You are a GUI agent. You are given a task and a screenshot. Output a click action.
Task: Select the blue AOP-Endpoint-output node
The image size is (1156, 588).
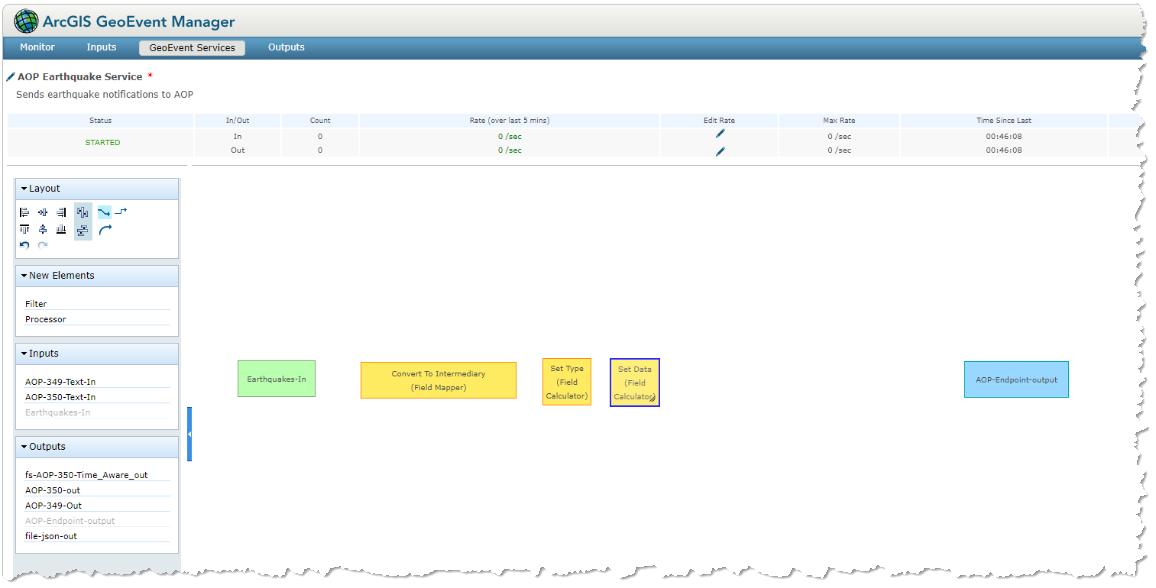click(1016, 379)
